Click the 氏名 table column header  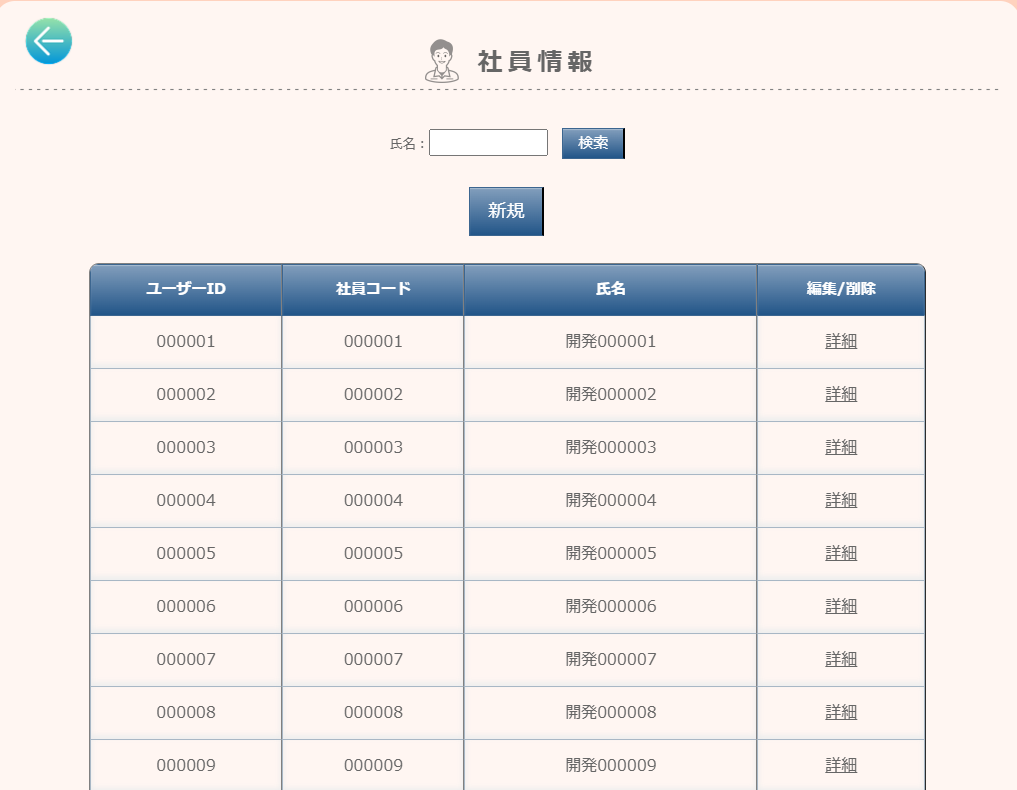point(610,289)
